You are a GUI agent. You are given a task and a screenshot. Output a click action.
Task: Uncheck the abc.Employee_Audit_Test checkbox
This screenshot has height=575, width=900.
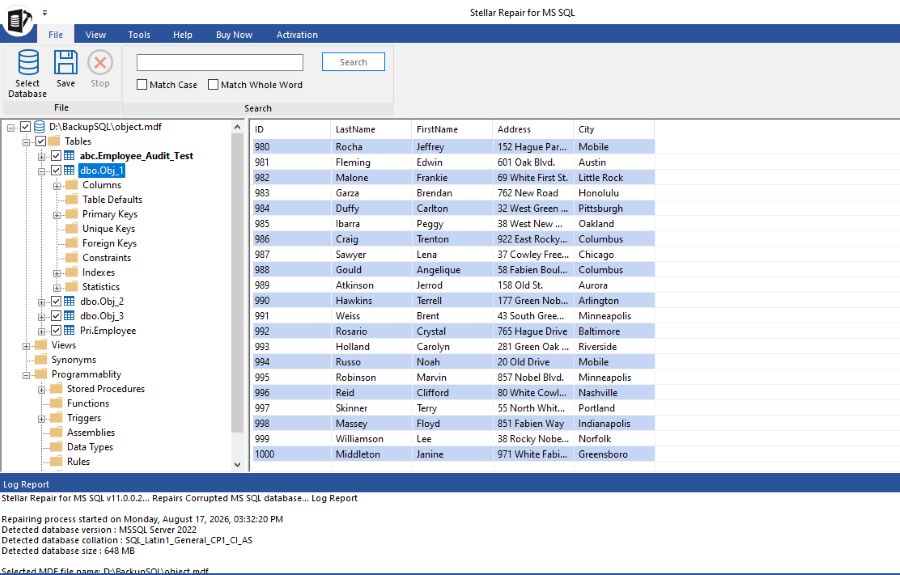[x=56, y=156]
